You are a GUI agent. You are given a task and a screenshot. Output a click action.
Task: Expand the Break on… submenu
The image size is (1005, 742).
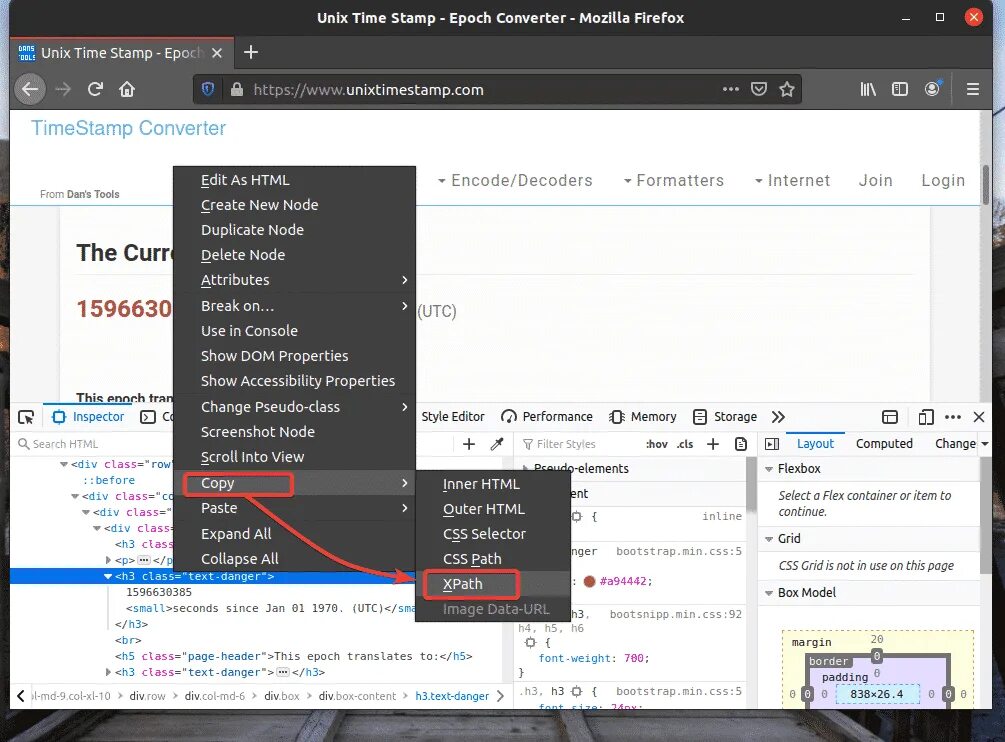[295, 306]
